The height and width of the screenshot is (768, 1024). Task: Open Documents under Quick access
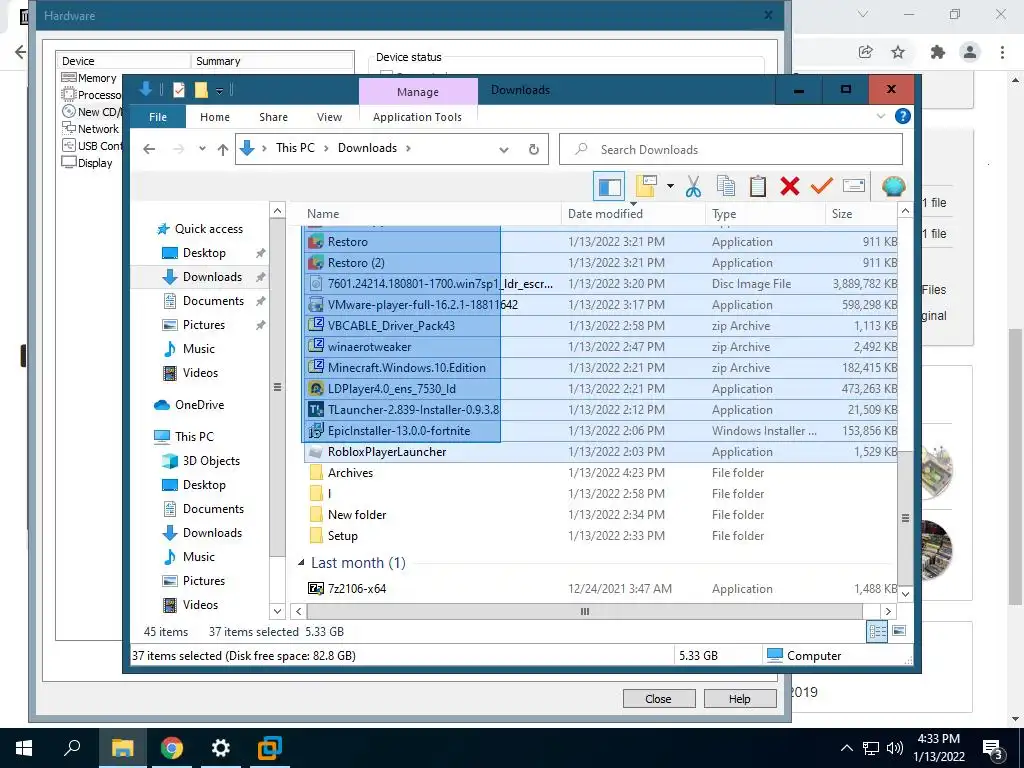[213, 301]
